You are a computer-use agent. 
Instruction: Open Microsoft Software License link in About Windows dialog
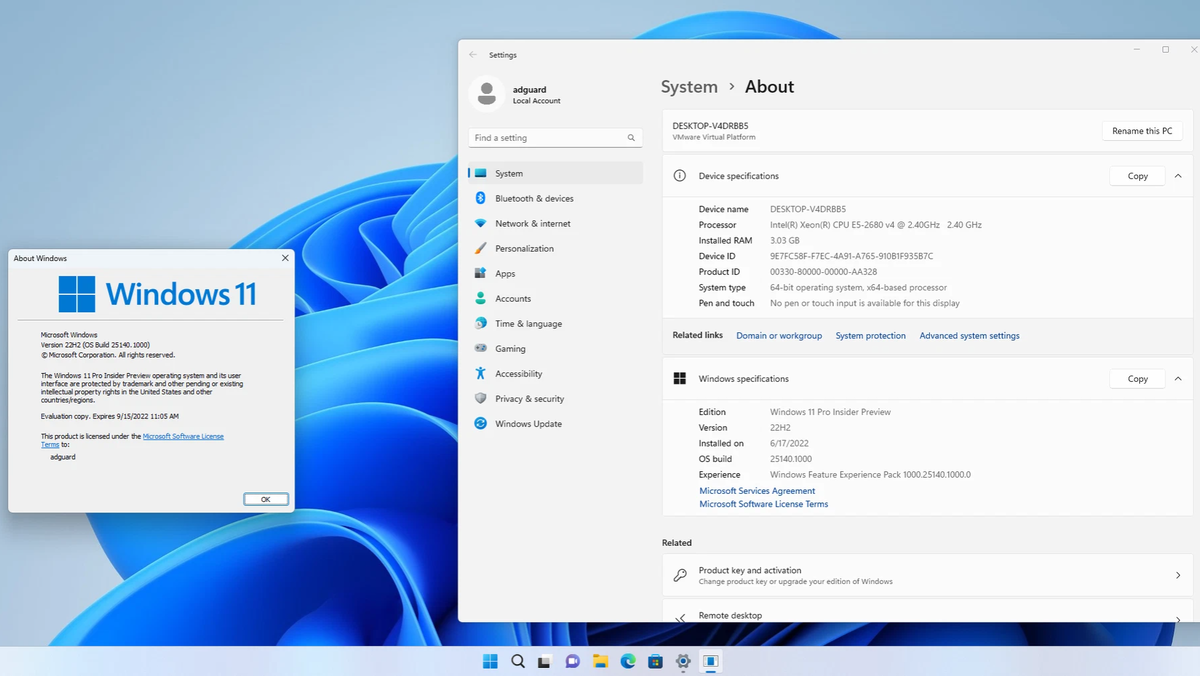[x=184, y=436]
